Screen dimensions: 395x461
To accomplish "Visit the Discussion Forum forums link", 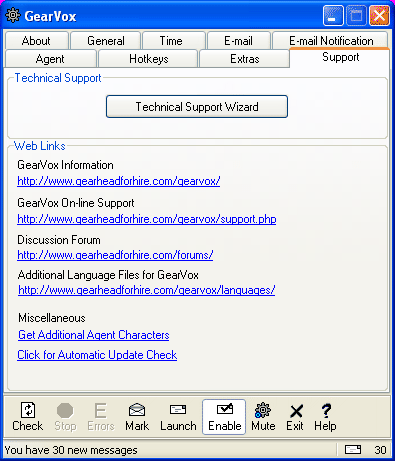I will pos(115,255).
